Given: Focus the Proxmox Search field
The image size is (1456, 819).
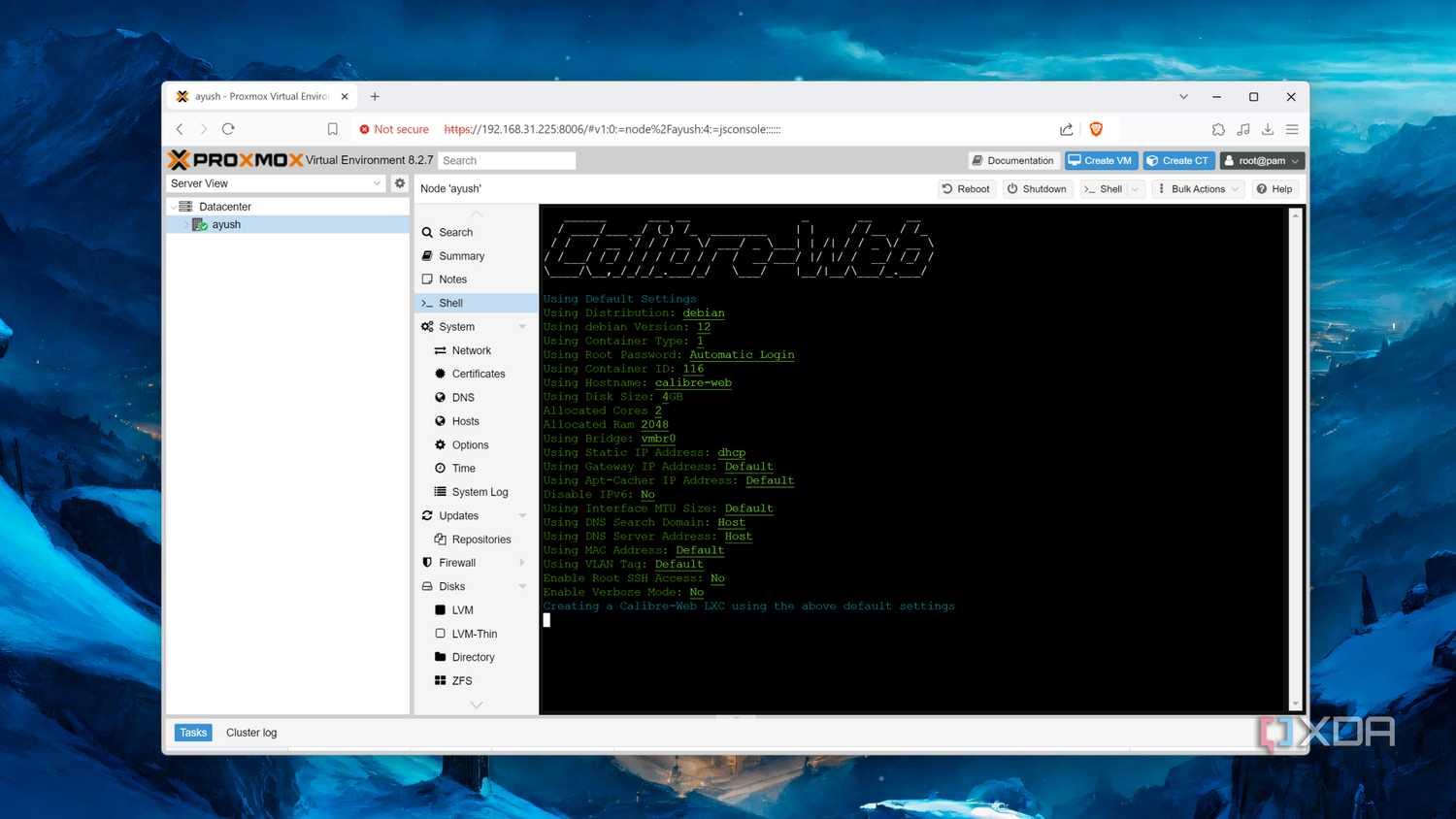Looking at the screenshot, I should pos(507,161).
